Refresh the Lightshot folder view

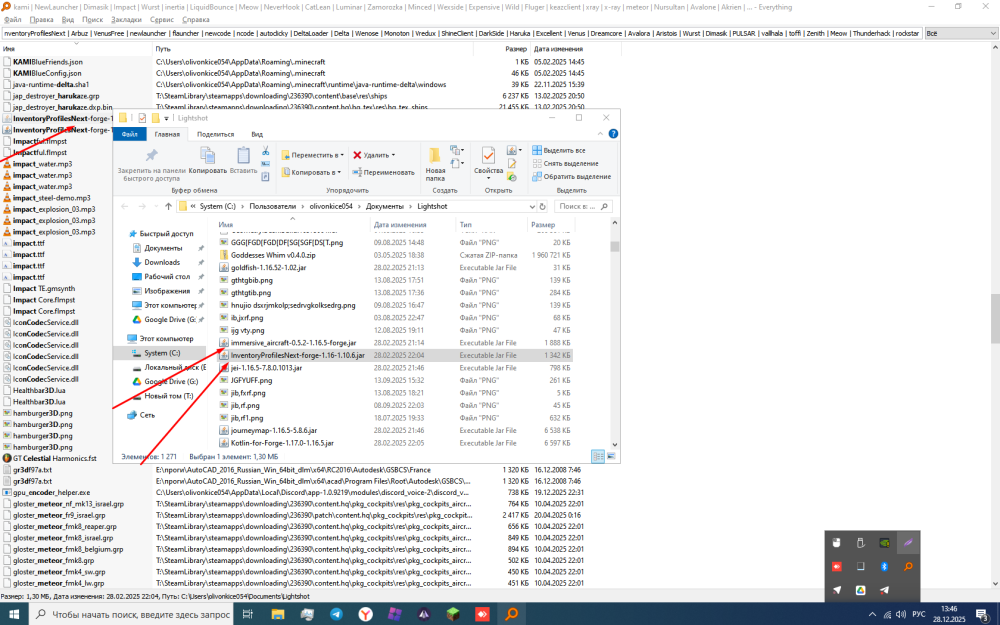[x=543, y=206]
